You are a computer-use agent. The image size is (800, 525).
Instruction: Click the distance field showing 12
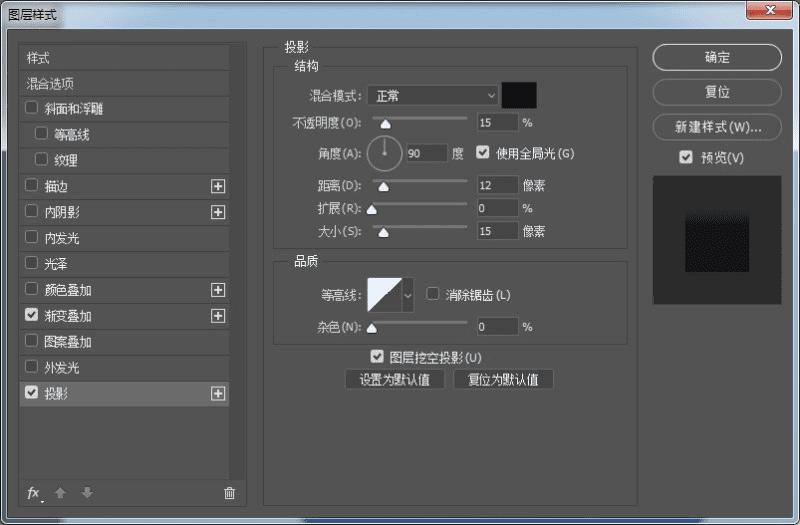497,185
